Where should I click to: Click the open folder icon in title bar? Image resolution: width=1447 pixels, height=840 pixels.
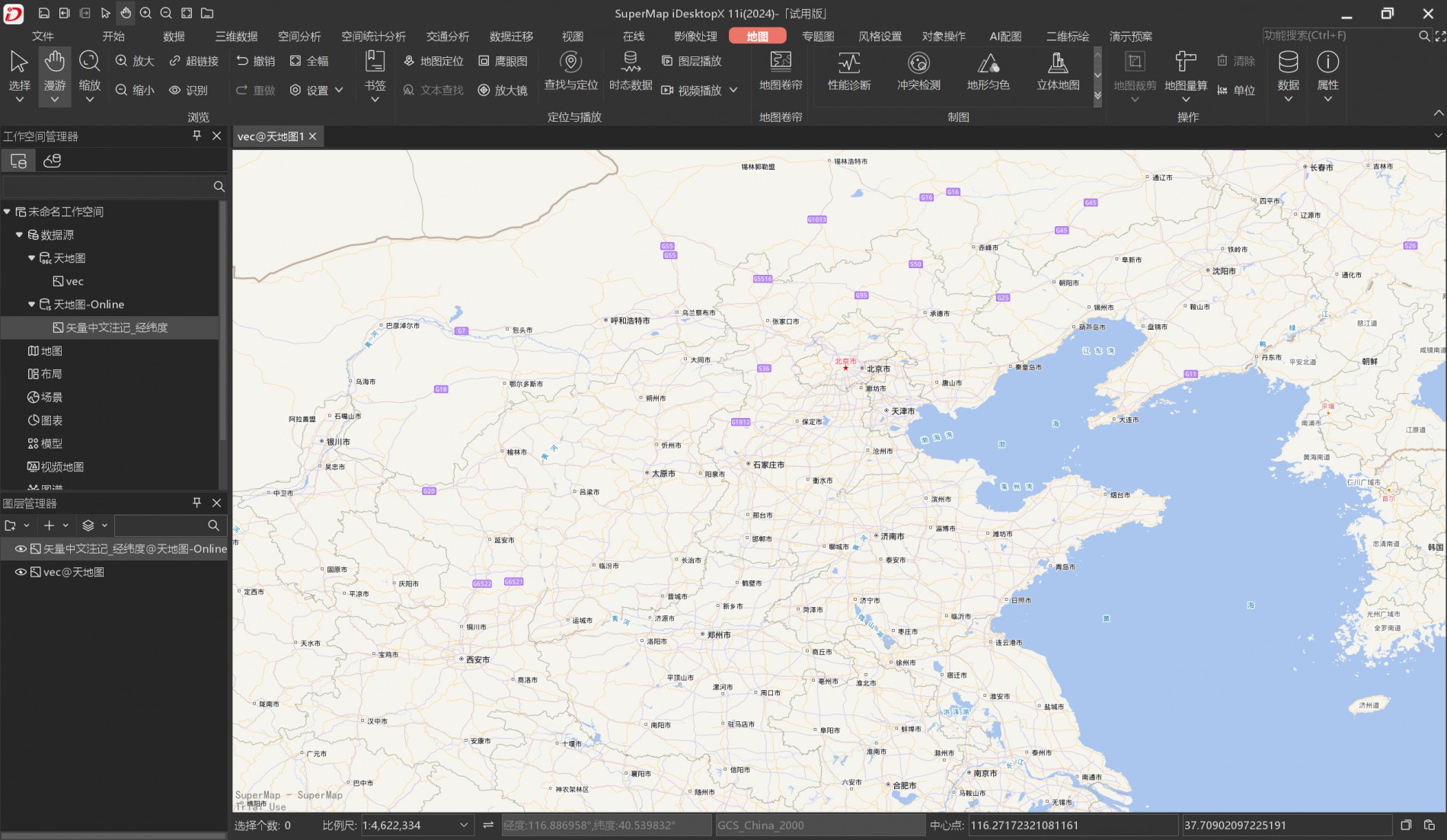pos(207,13)
